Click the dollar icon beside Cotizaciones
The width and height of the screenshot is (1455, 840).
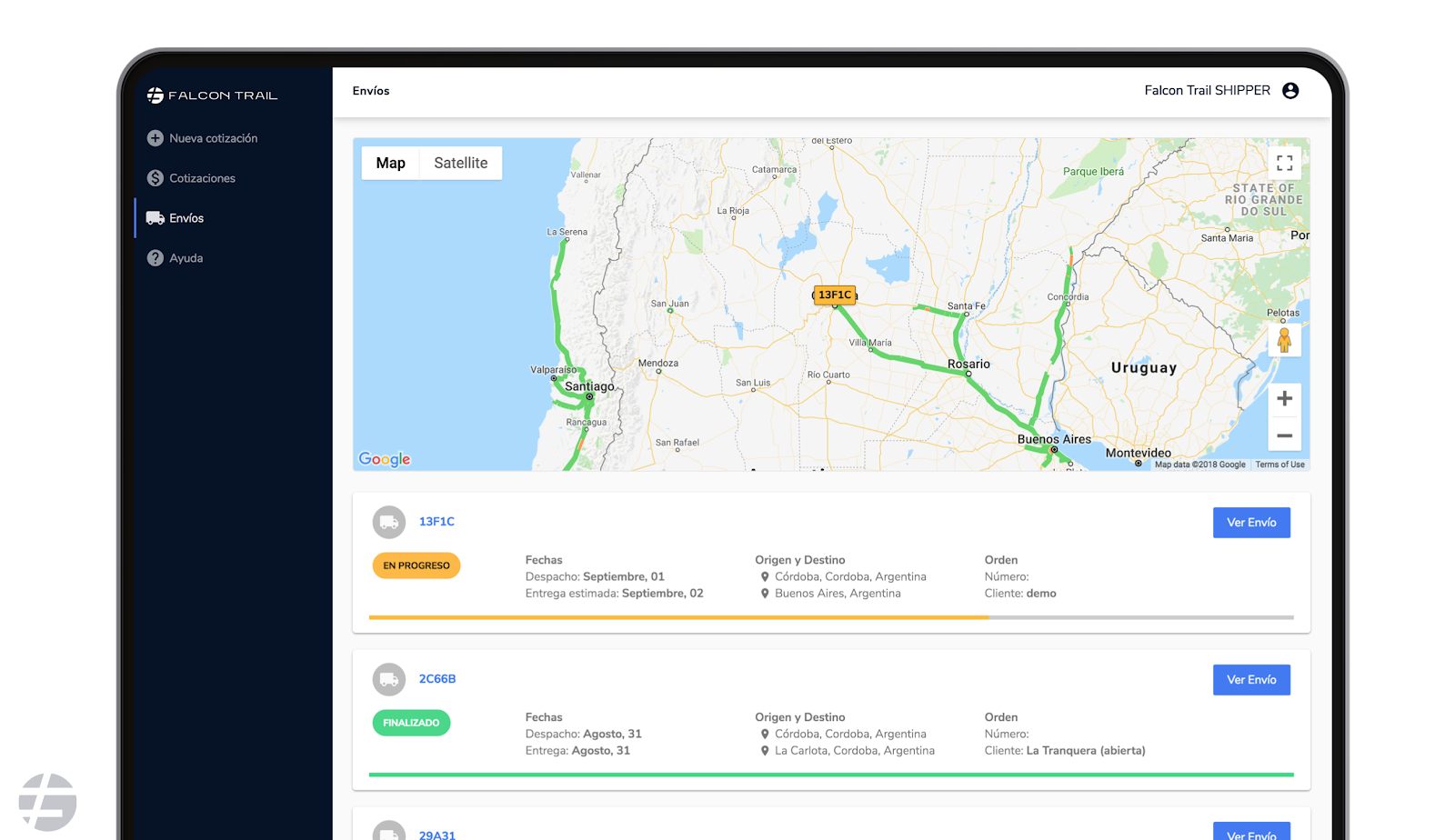156,178
